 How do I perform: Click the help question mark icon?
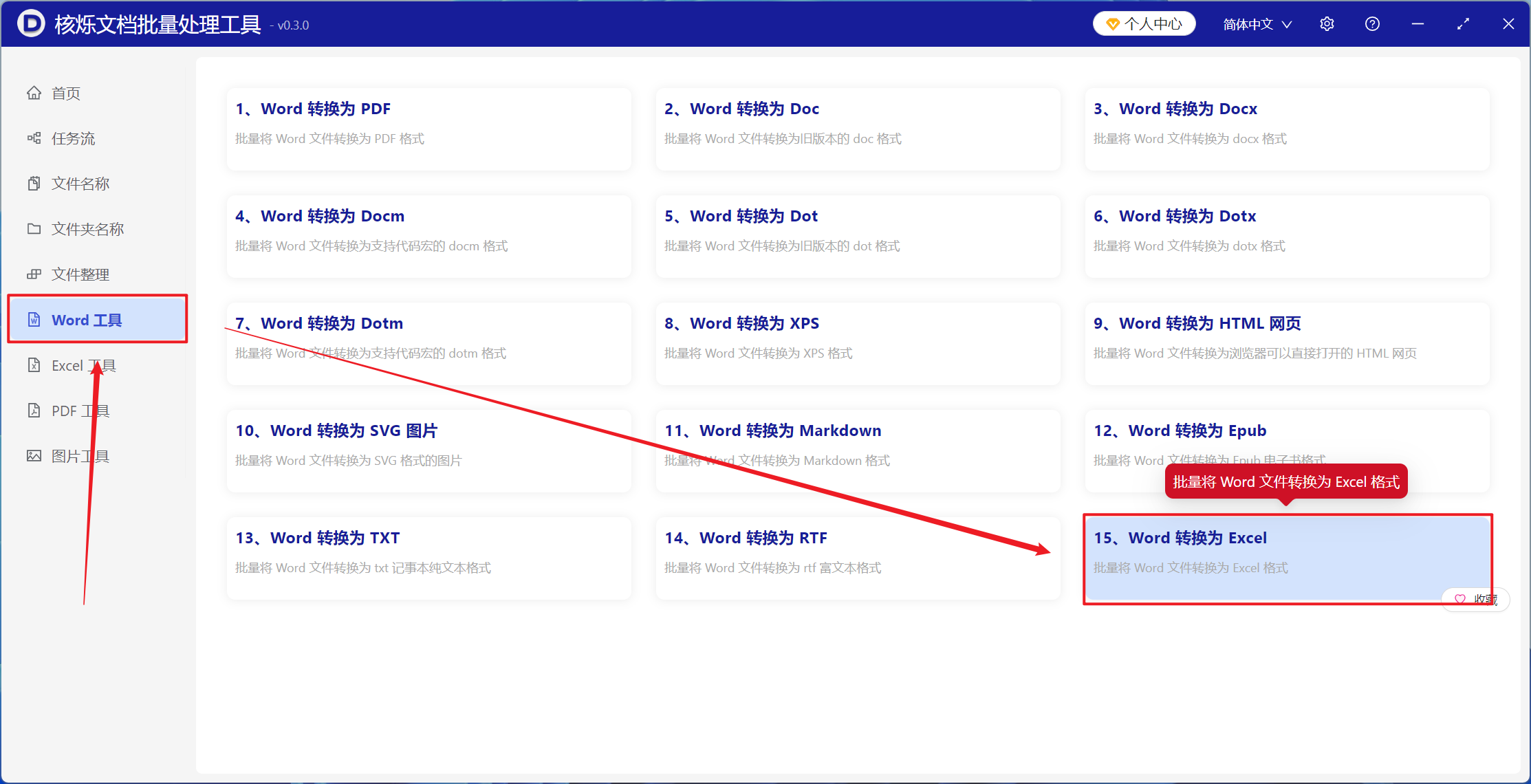point(1372,24)
